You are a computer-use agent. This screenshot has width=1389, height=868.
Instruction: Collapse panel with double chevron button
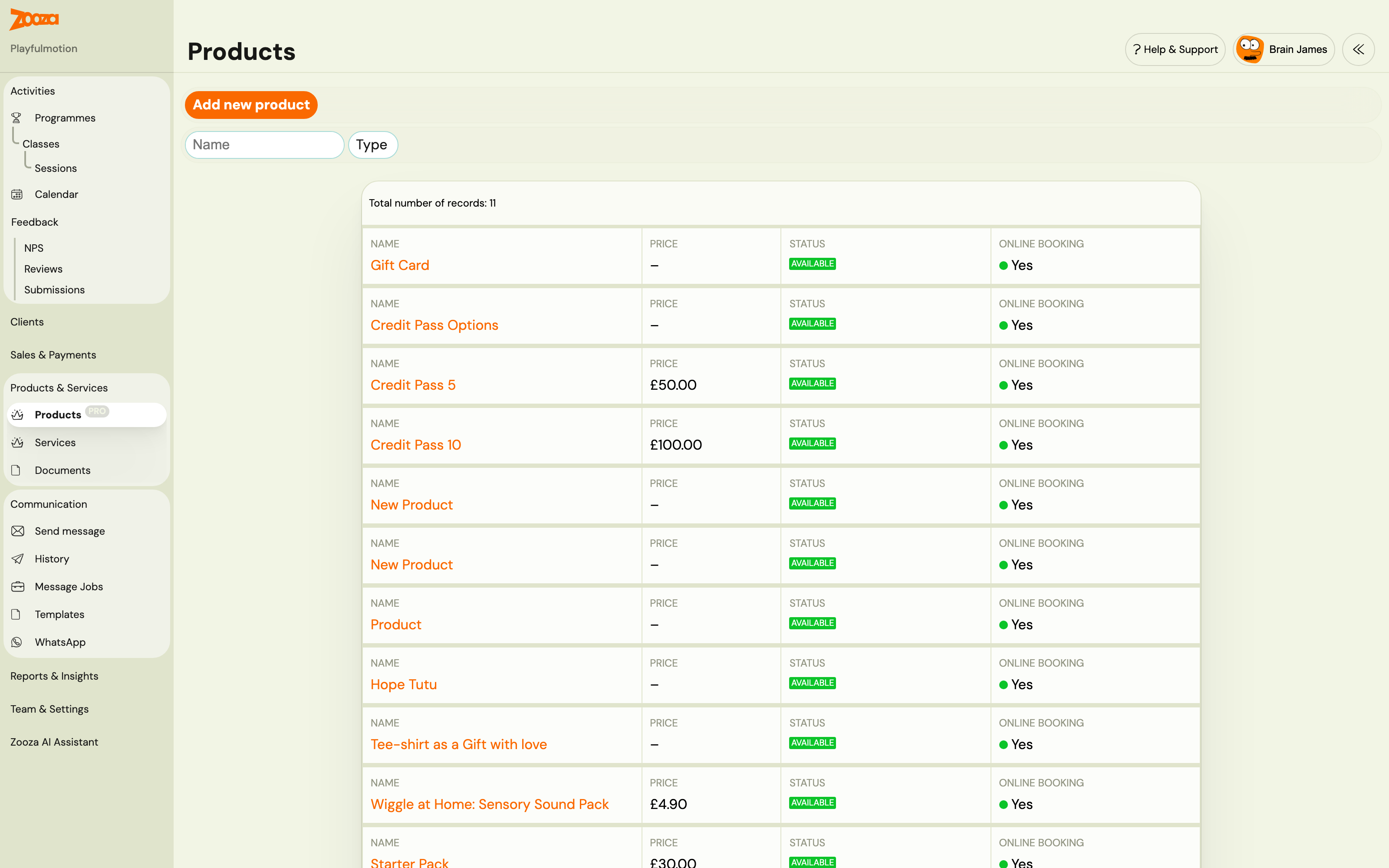[x=1358, y=49]
